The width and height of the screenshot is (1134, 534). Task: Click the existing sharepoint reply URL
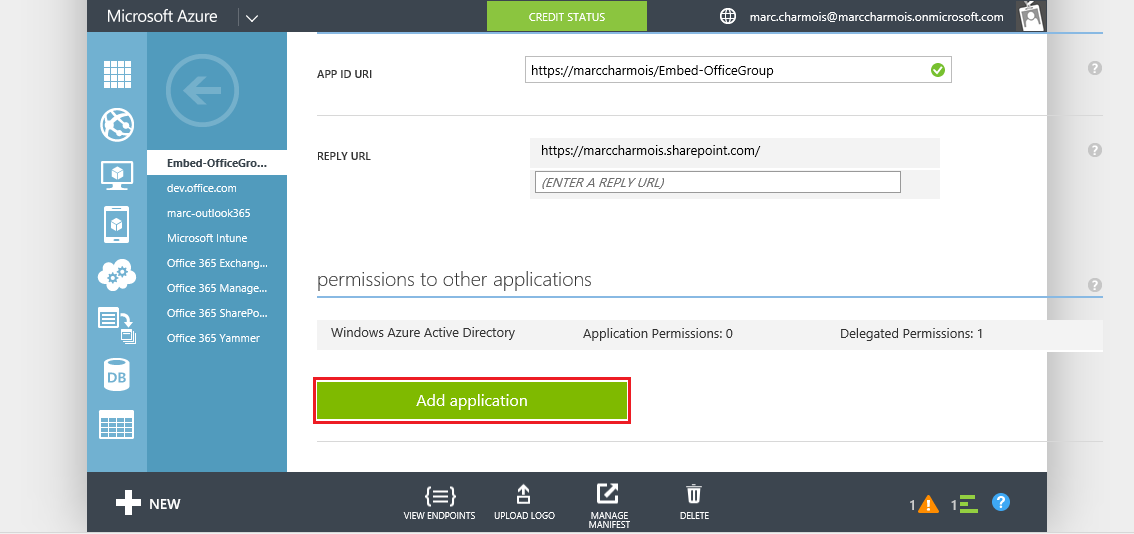(650, 151)
